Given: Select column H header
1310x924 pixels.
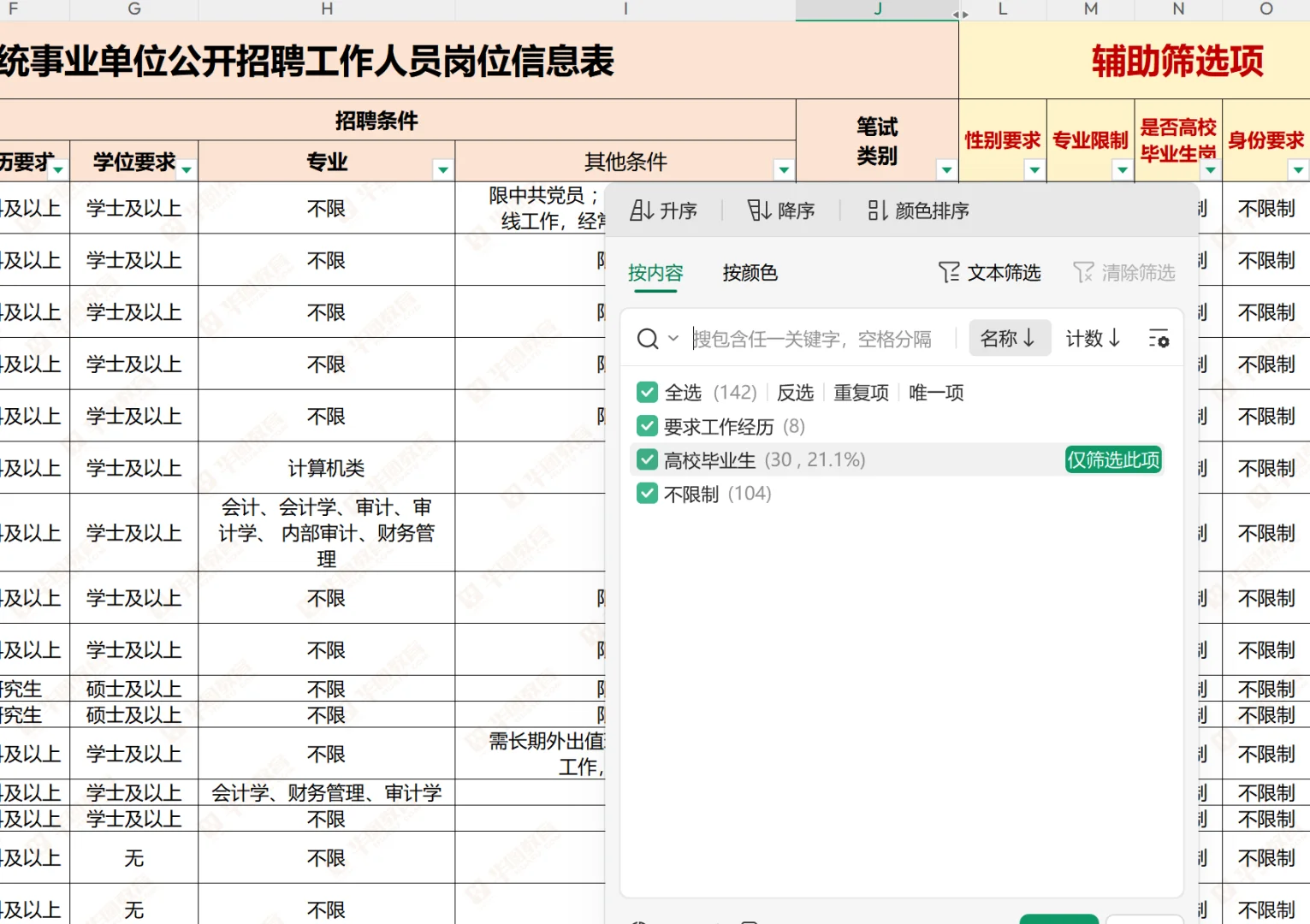Looking at the screenshot, I should pyautogui.click(x=327, y=9).
